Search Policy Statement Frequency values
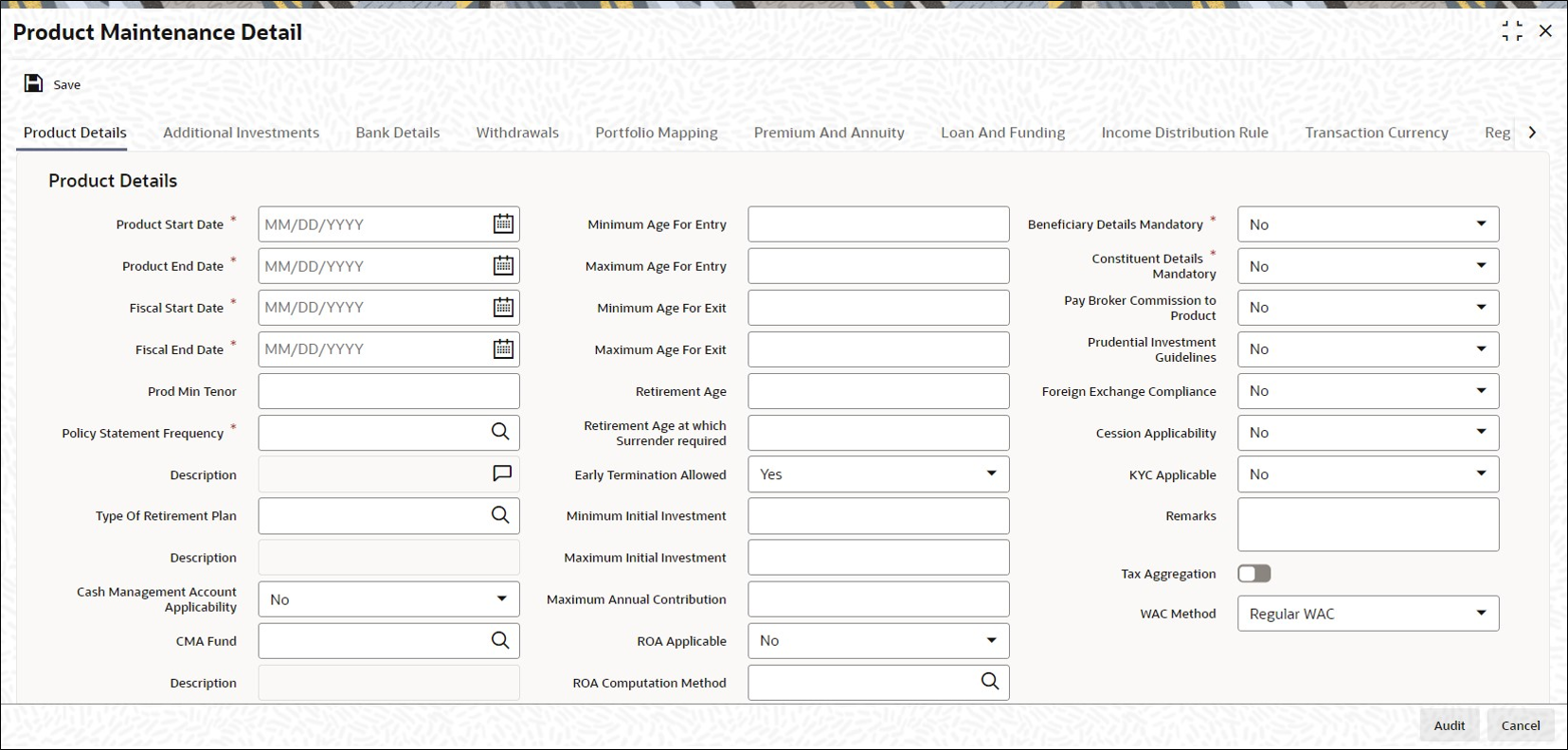Screen dimensions: 1568x750 500,432
